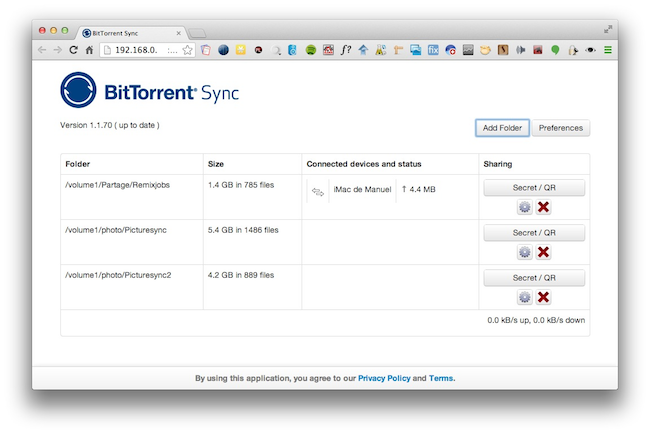650x434 pixels.
Task: Click the BitTorrent Sync logo
Action: (150, 90)
